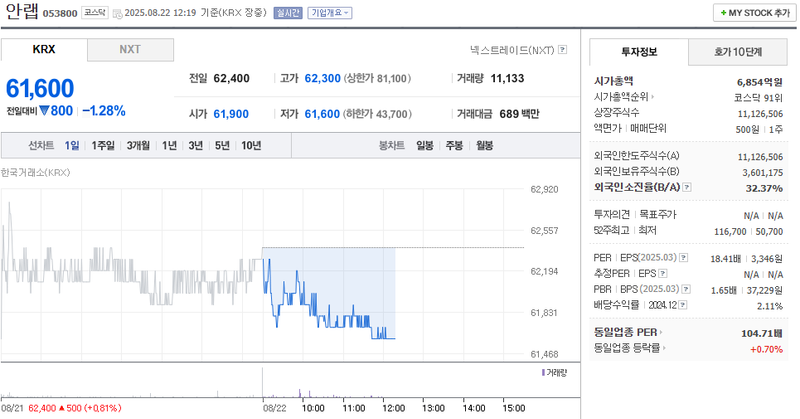This screenshot has width=800, height=419.
Task: Click the green plus icon on MY STOCK 추가
Action: click(723, 13)
